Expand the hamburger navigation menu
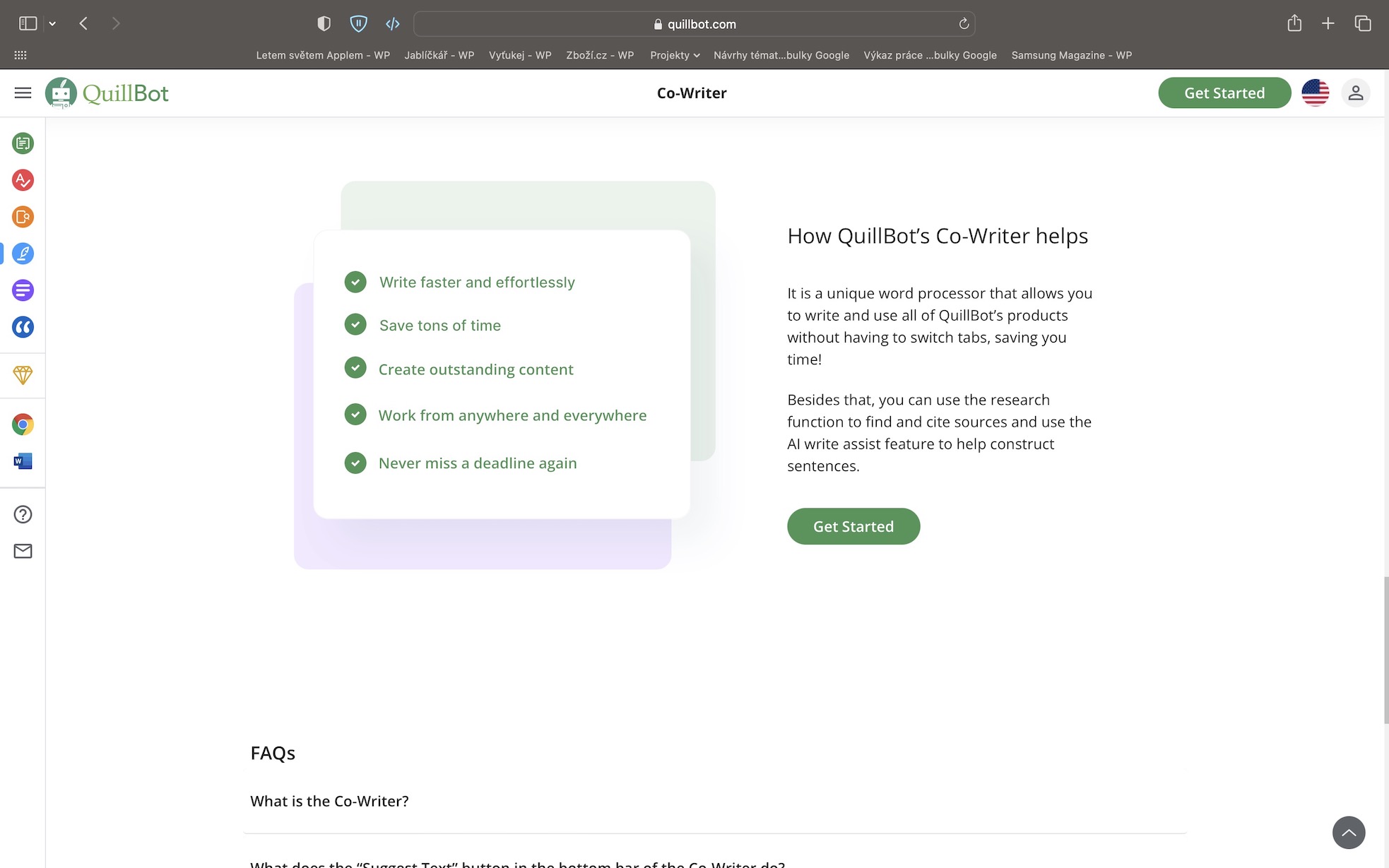1389x868 pixels. pyautogui.click(x=23, y=93)
